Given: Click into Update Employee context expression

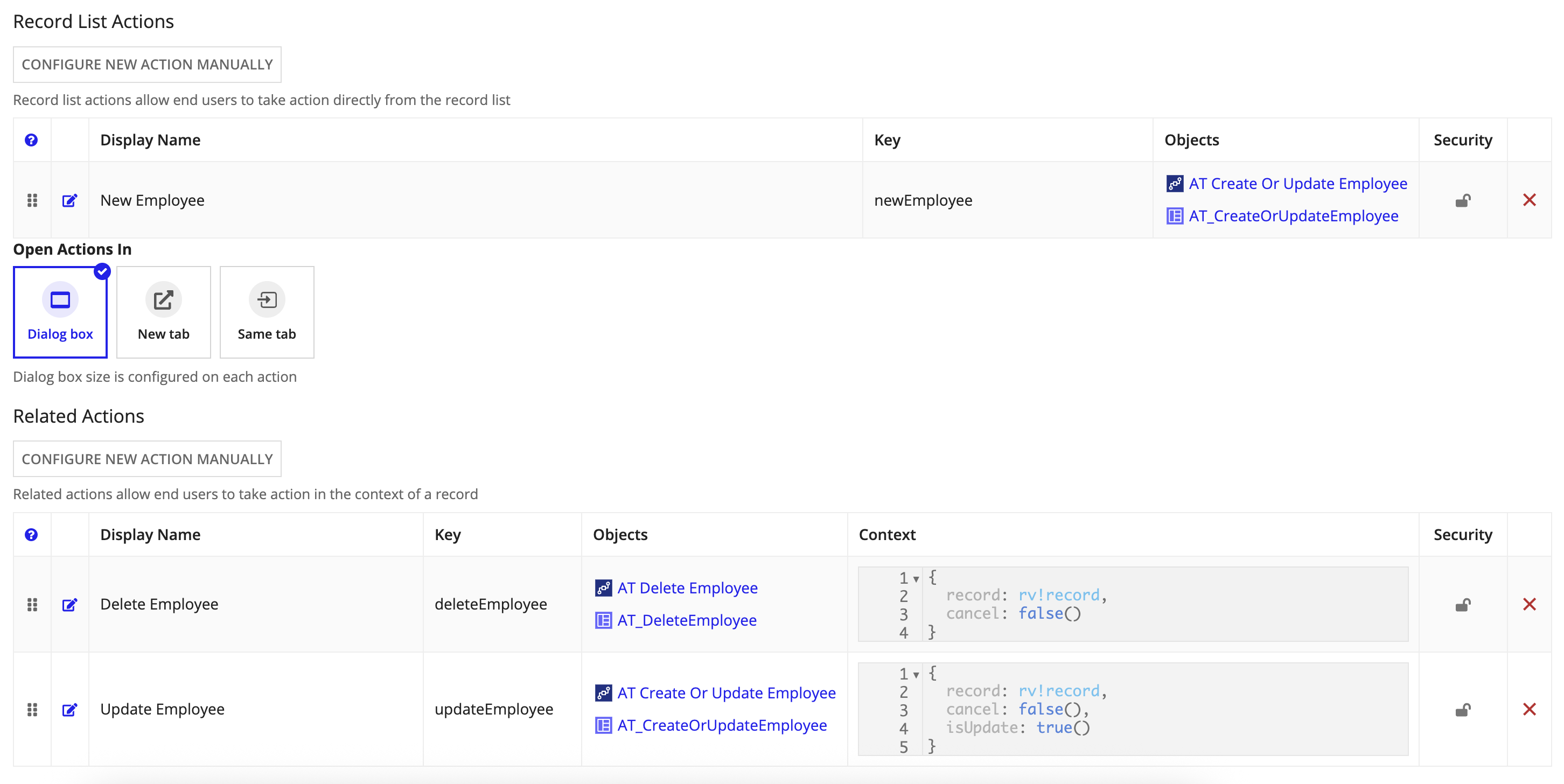Looking at the screenshot, I should 1133,709.
